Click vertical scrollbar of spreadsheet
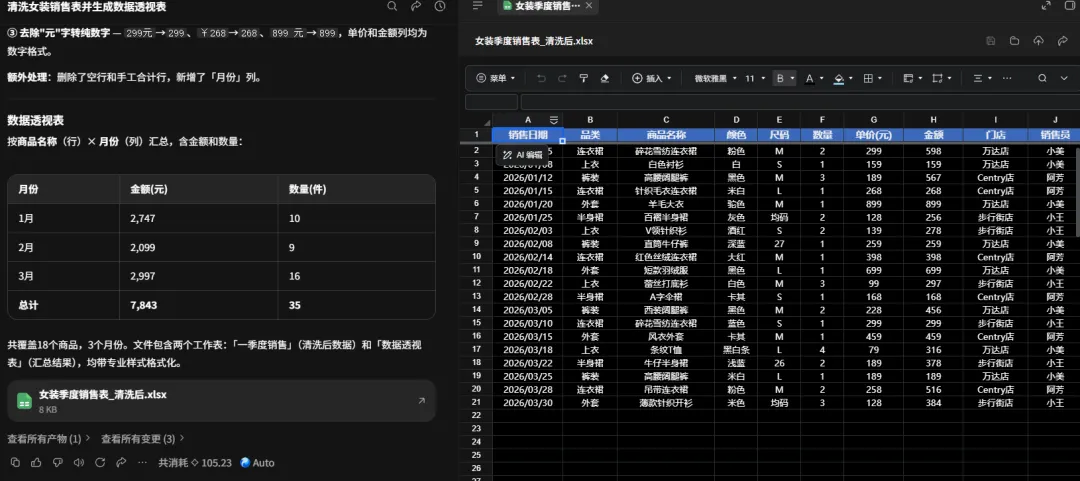Screen dimensions: 1080x481 pos(1077,193)
